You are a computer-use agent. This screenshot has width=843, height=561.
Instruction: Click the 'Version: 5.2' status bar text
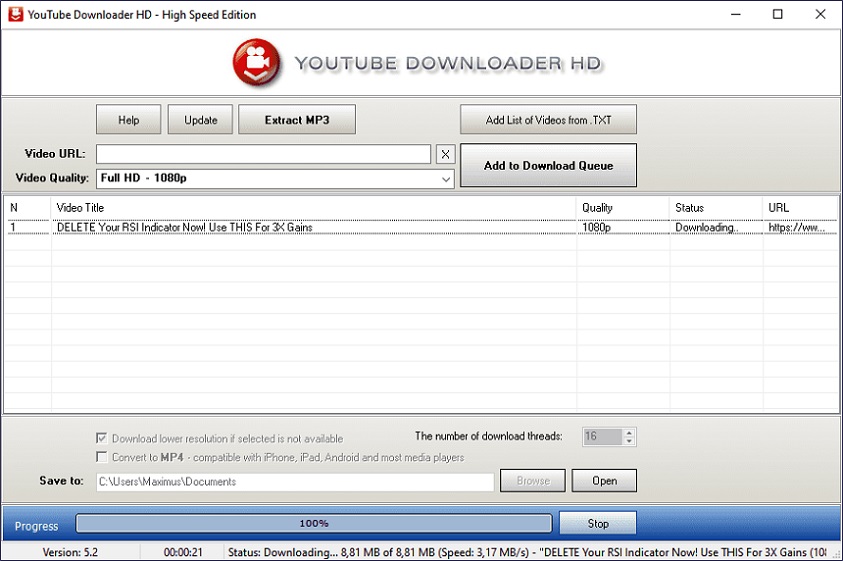pyautogui.click(x=70, y=552)
